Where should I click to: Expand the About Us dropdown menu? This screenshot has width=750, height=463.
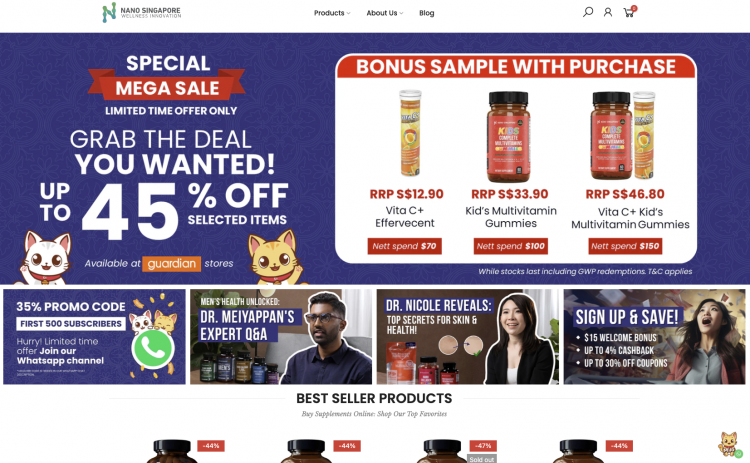385,13
